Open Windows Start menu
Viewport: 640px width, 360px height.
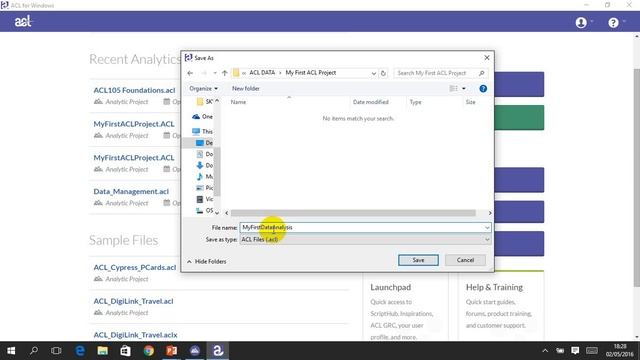11,351
